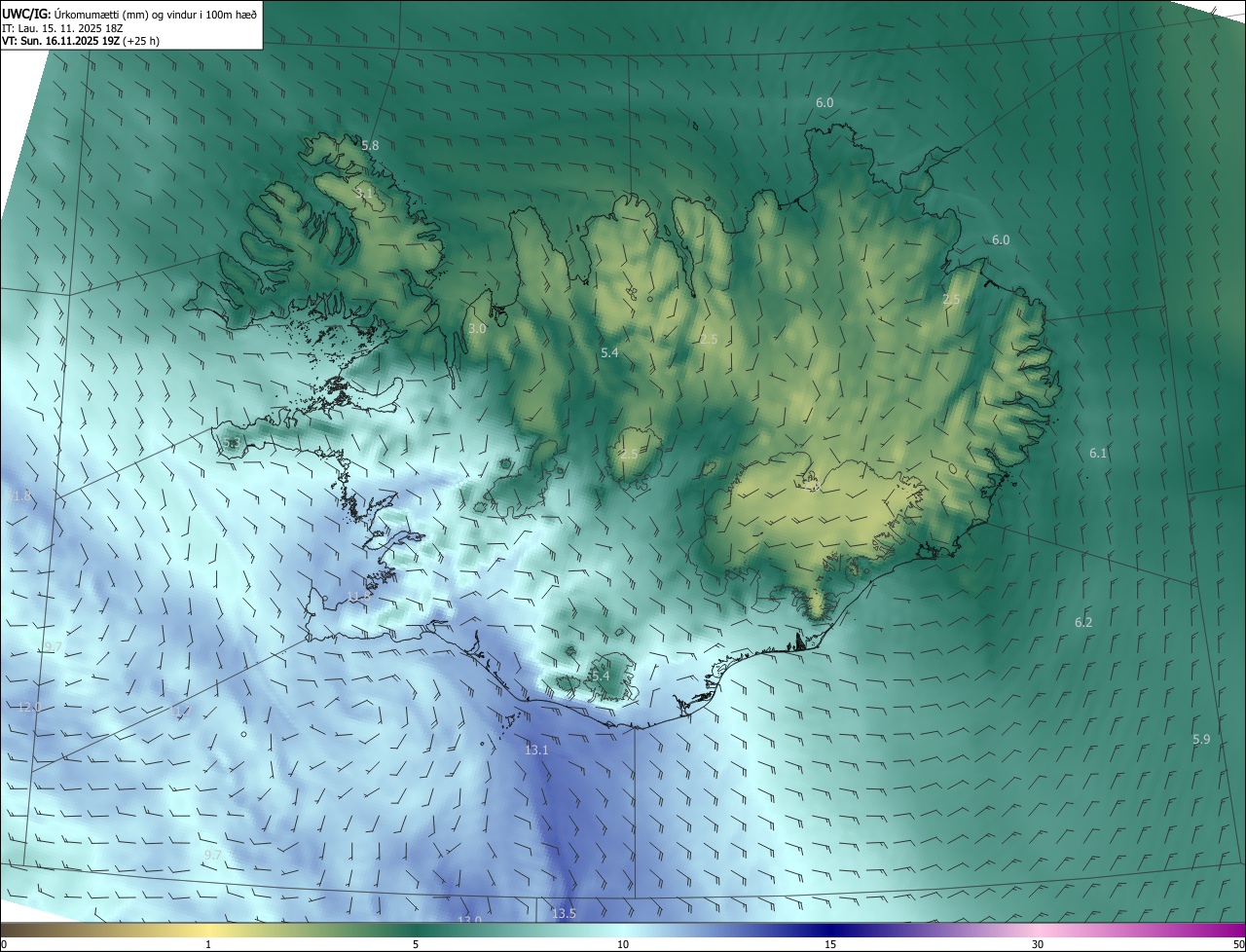This screenshot has height=952, width=1246.
Task: Click the 3.0 value label in northwest Iceland
Action: [x=477, y=329]
